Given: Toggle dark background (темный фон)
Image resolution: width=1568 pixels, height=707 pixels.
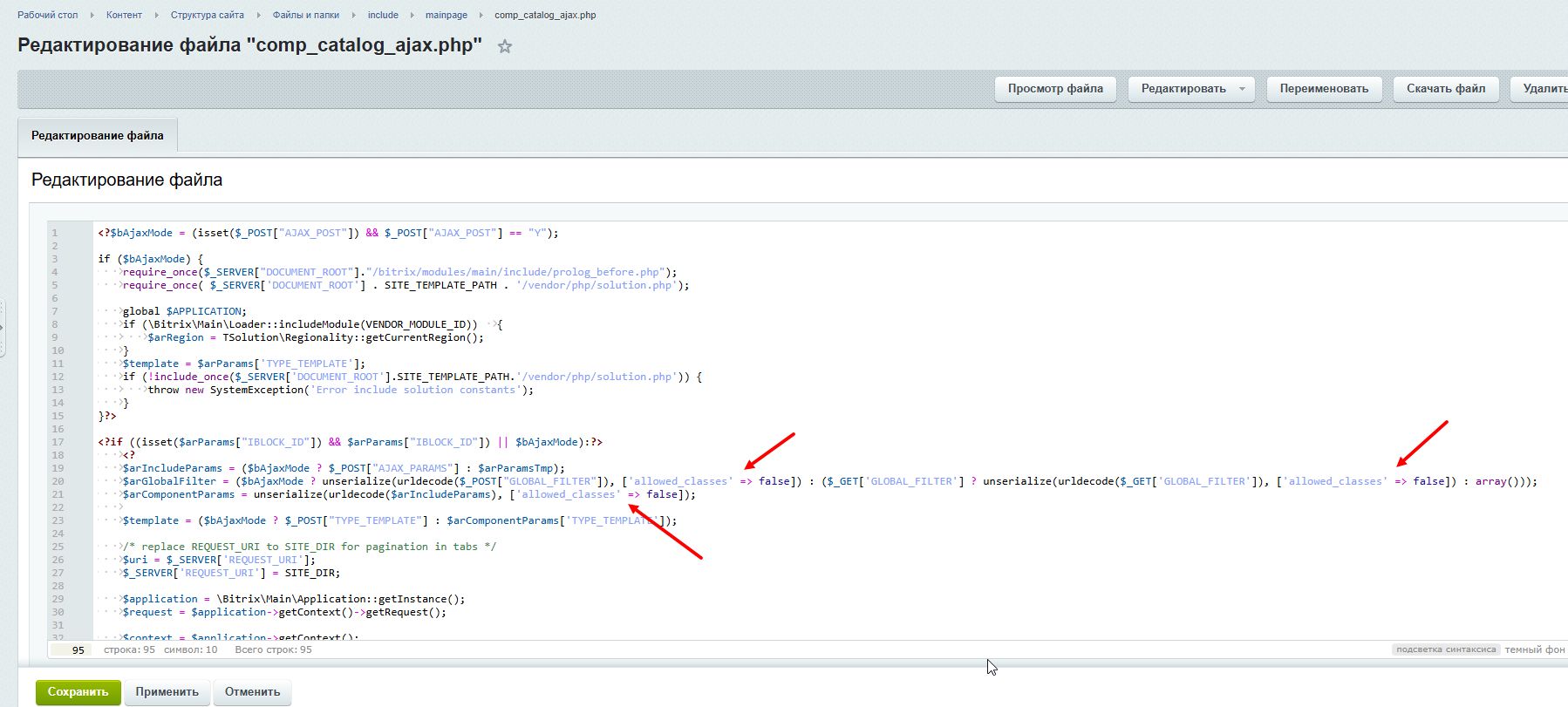Looking at the screenshot, I should (1534, 649).
